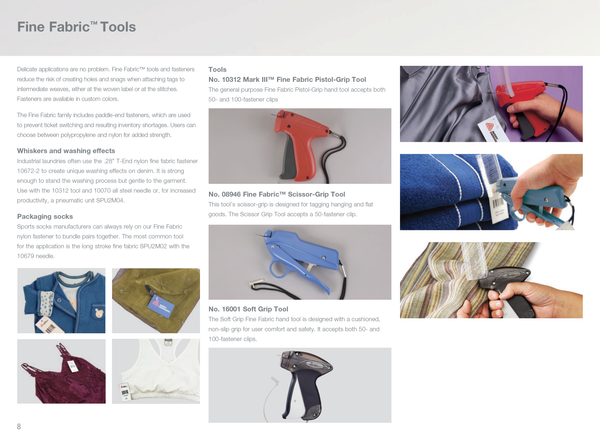Open the photo of tagging gray satin garment
The image size is (600, 432).
pos(491,104)
